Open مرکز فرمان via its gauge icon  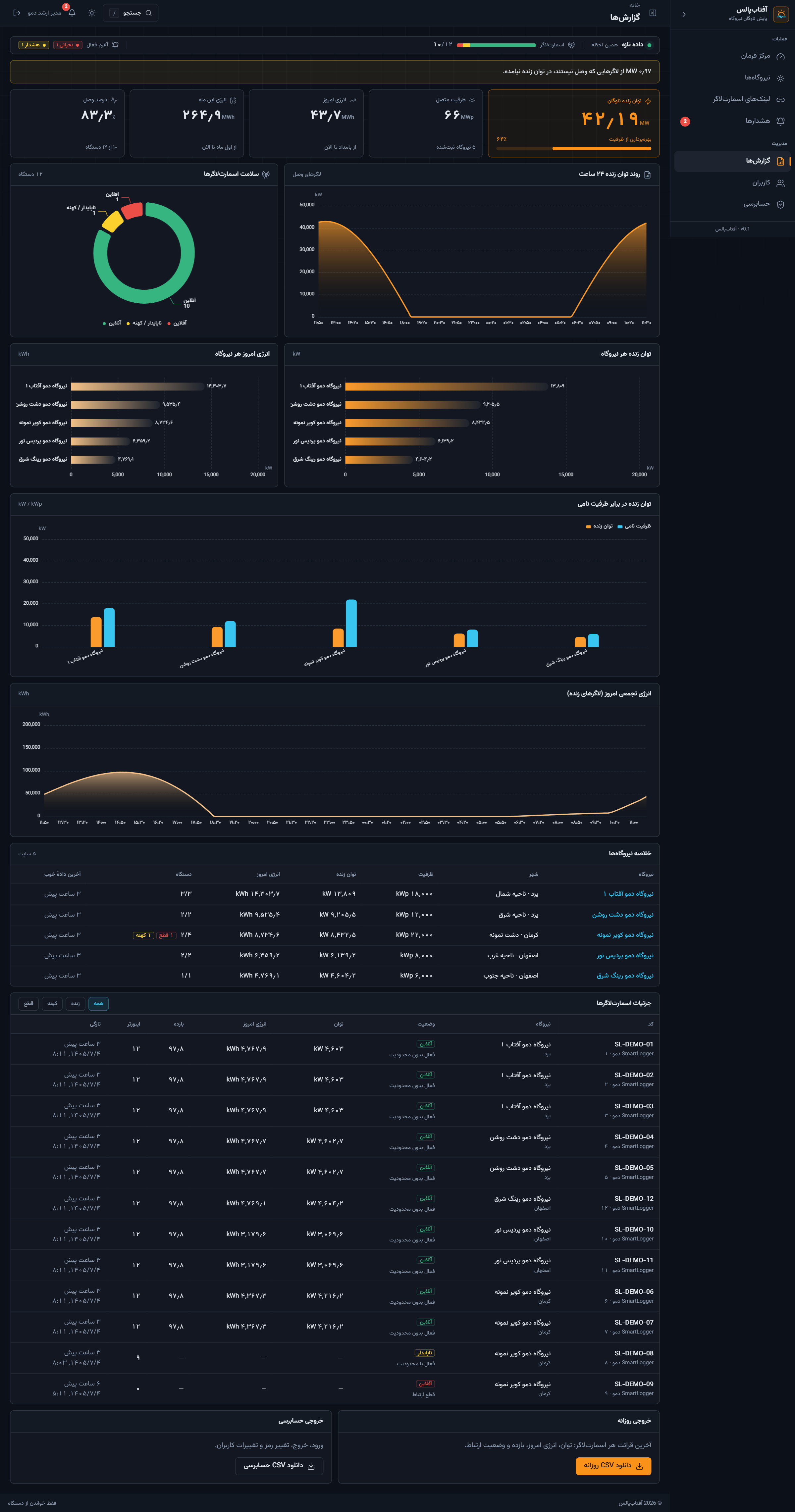(x=780, y=56)
